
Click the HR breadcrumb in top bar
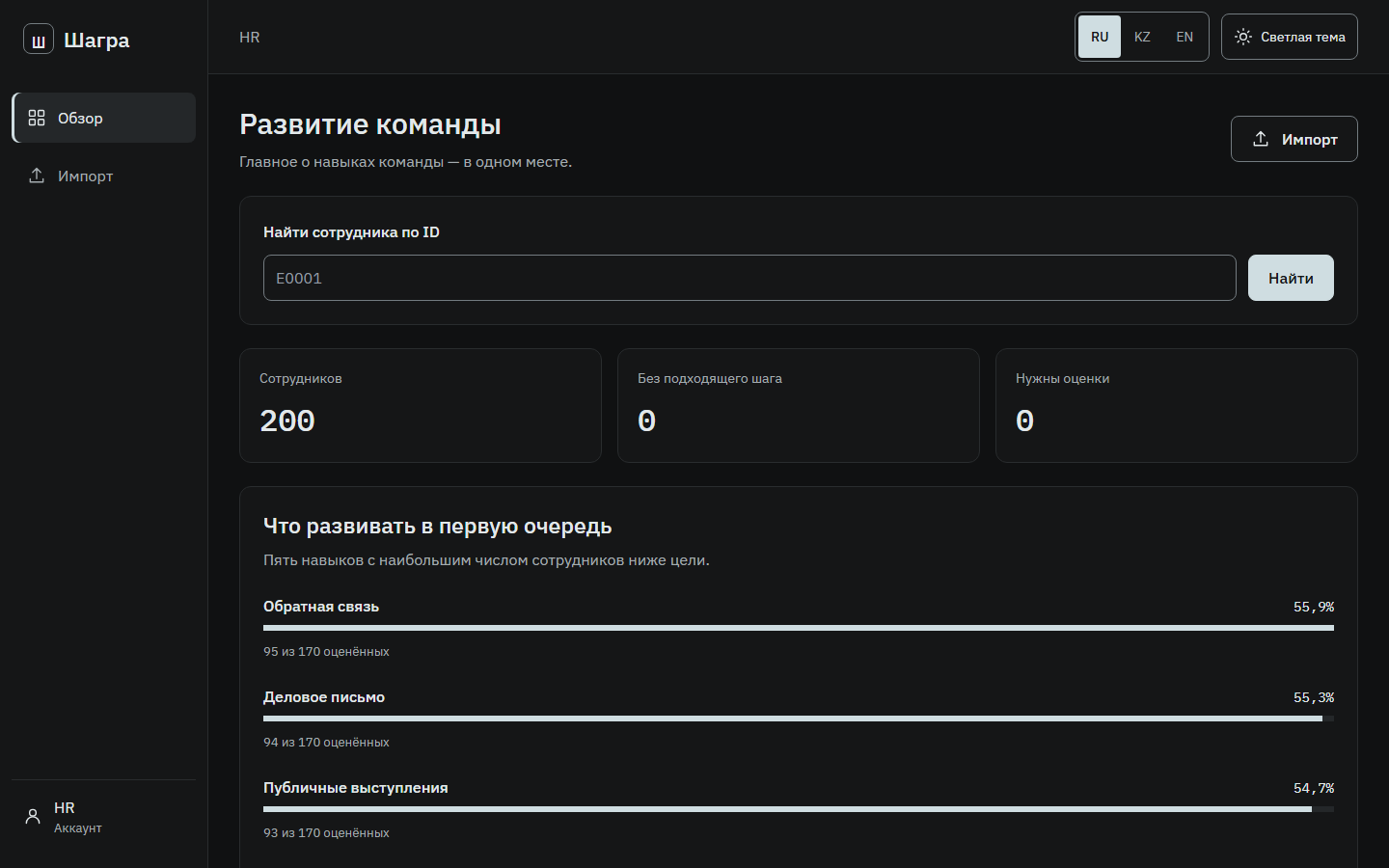click(x=250, y=37)
